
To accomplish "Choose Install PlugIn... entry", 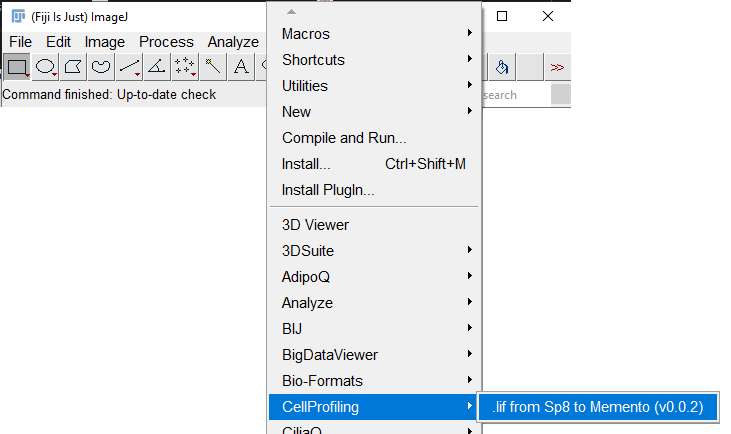I will click(375, 190).
